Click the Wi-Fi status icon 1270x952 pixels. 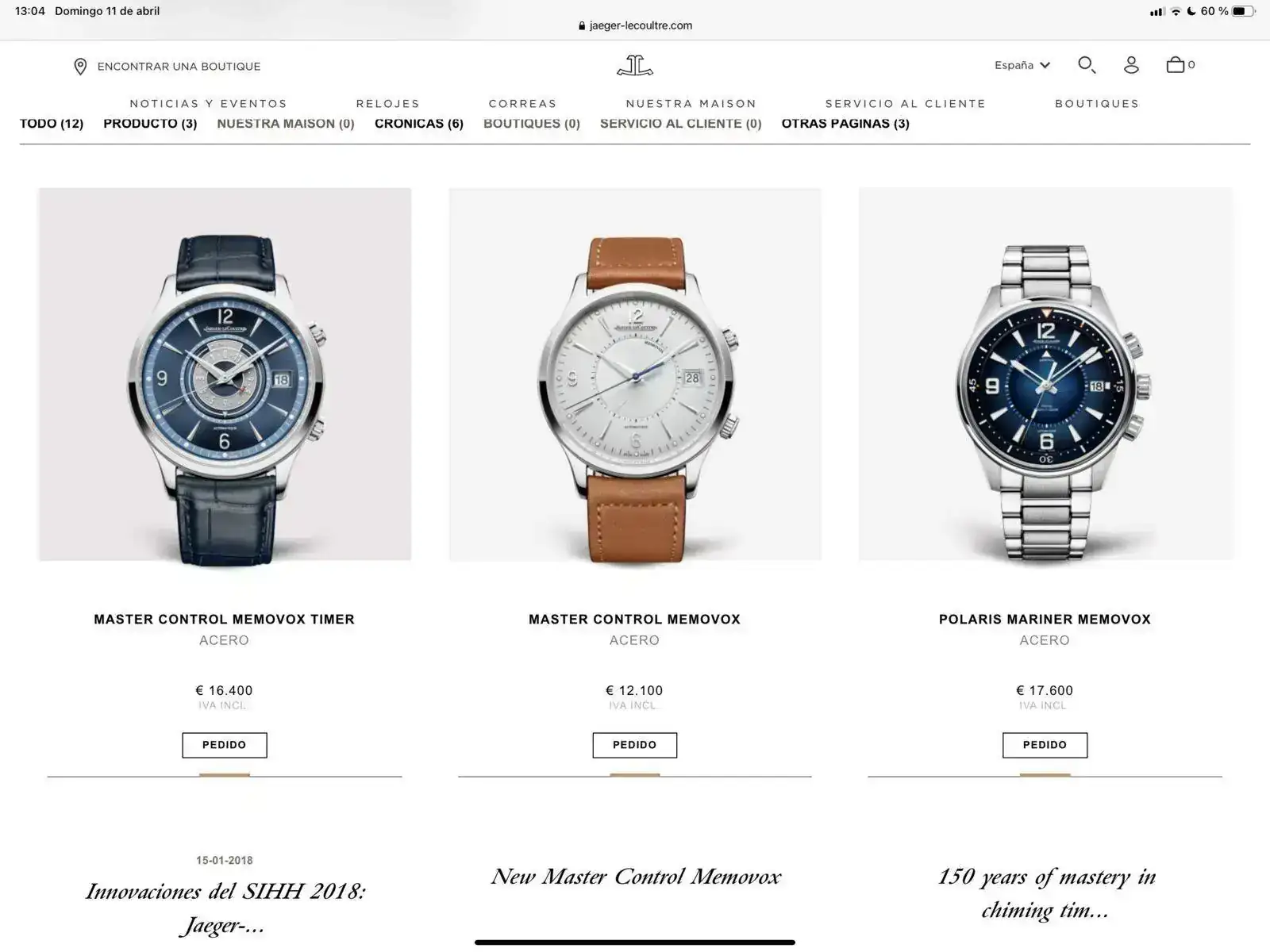click(1176, 11)
